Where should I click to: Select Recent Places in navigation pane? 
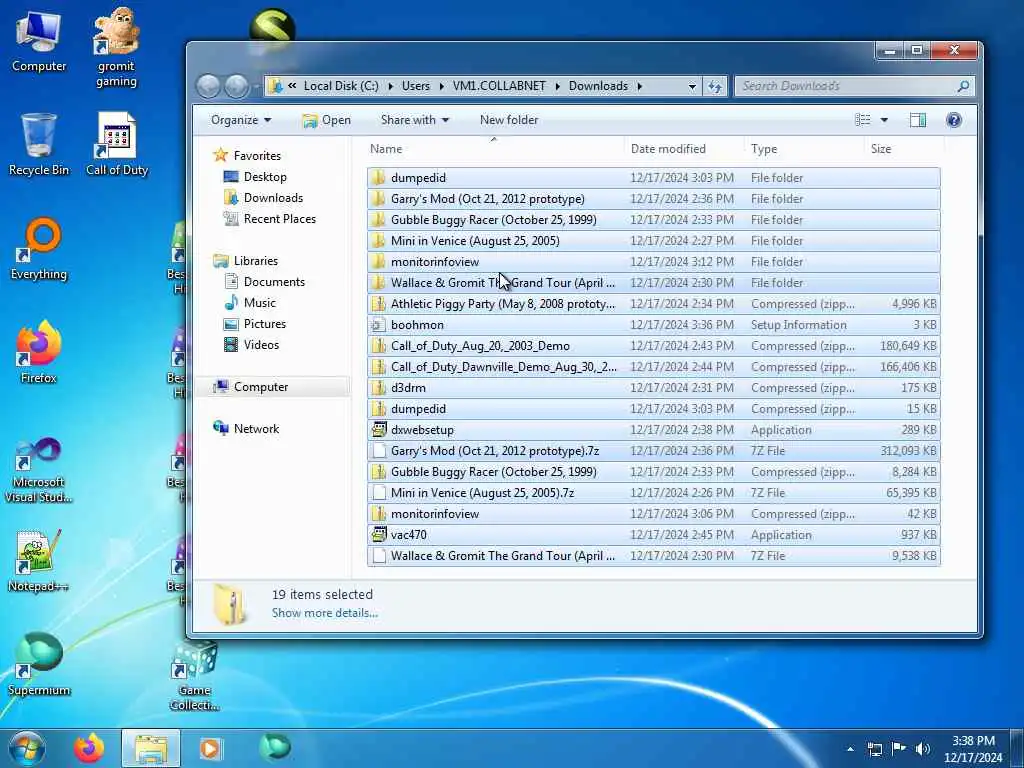tap(270, 219)
